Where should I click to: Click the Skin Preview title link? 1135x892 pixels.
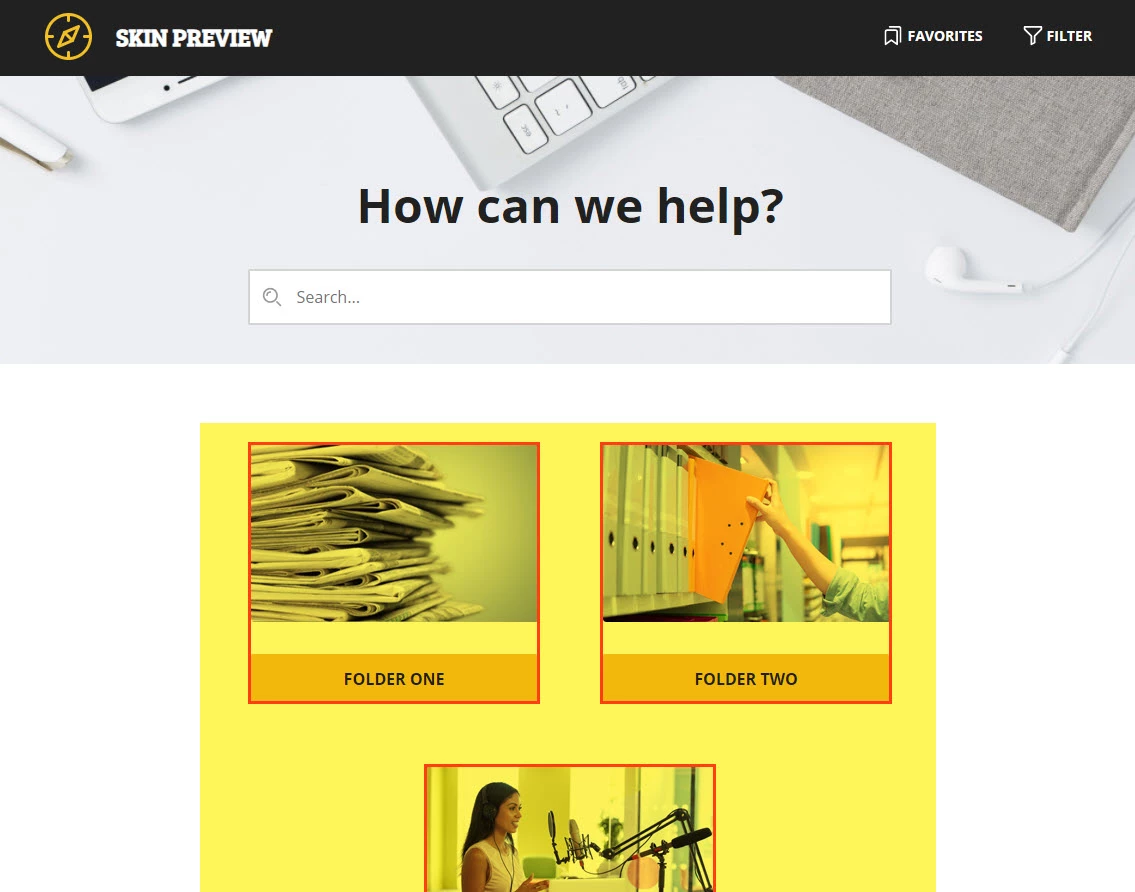[x=193, y=38]
